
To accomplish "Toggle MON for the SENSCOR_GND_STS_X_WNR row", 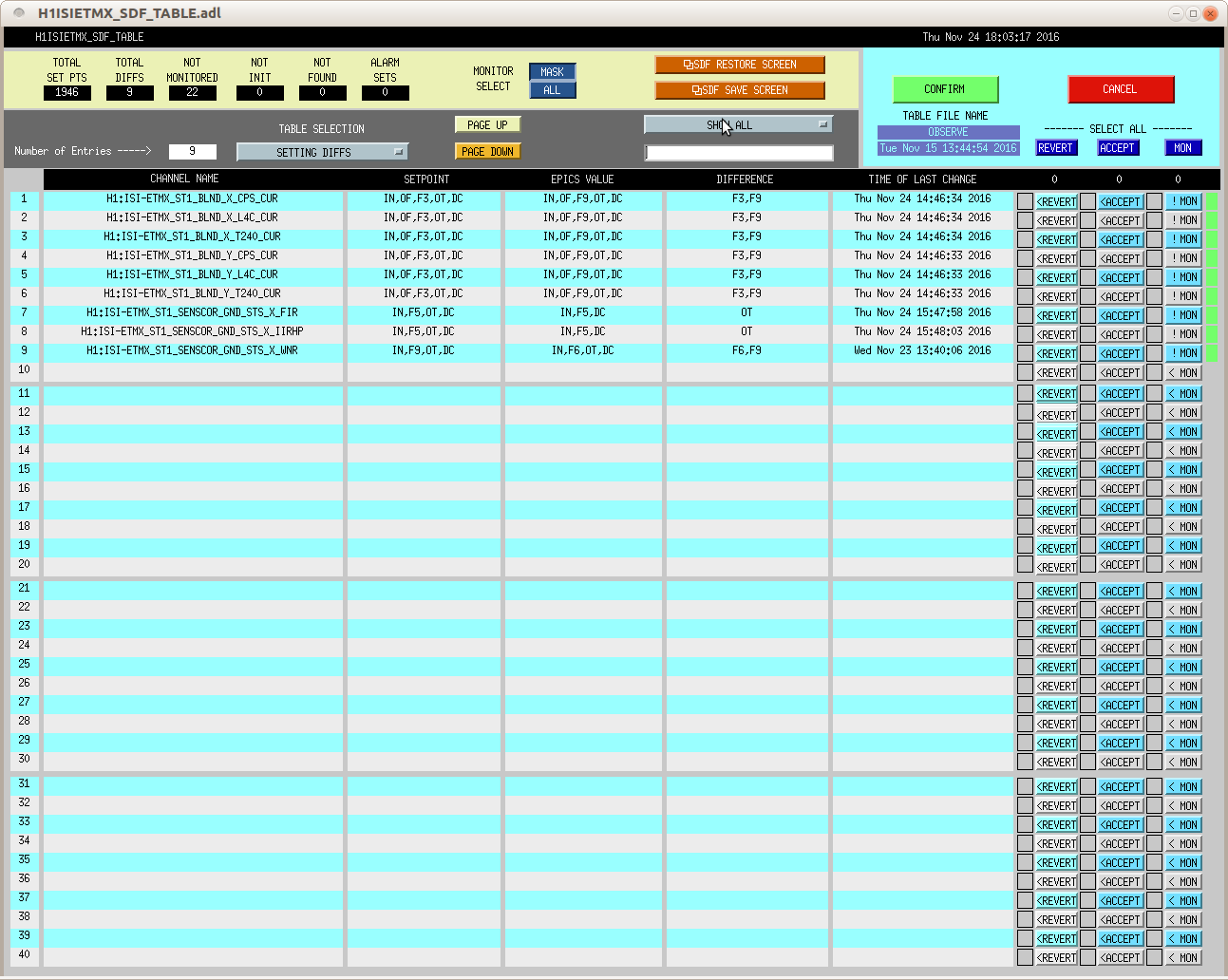I will 1183,353.
